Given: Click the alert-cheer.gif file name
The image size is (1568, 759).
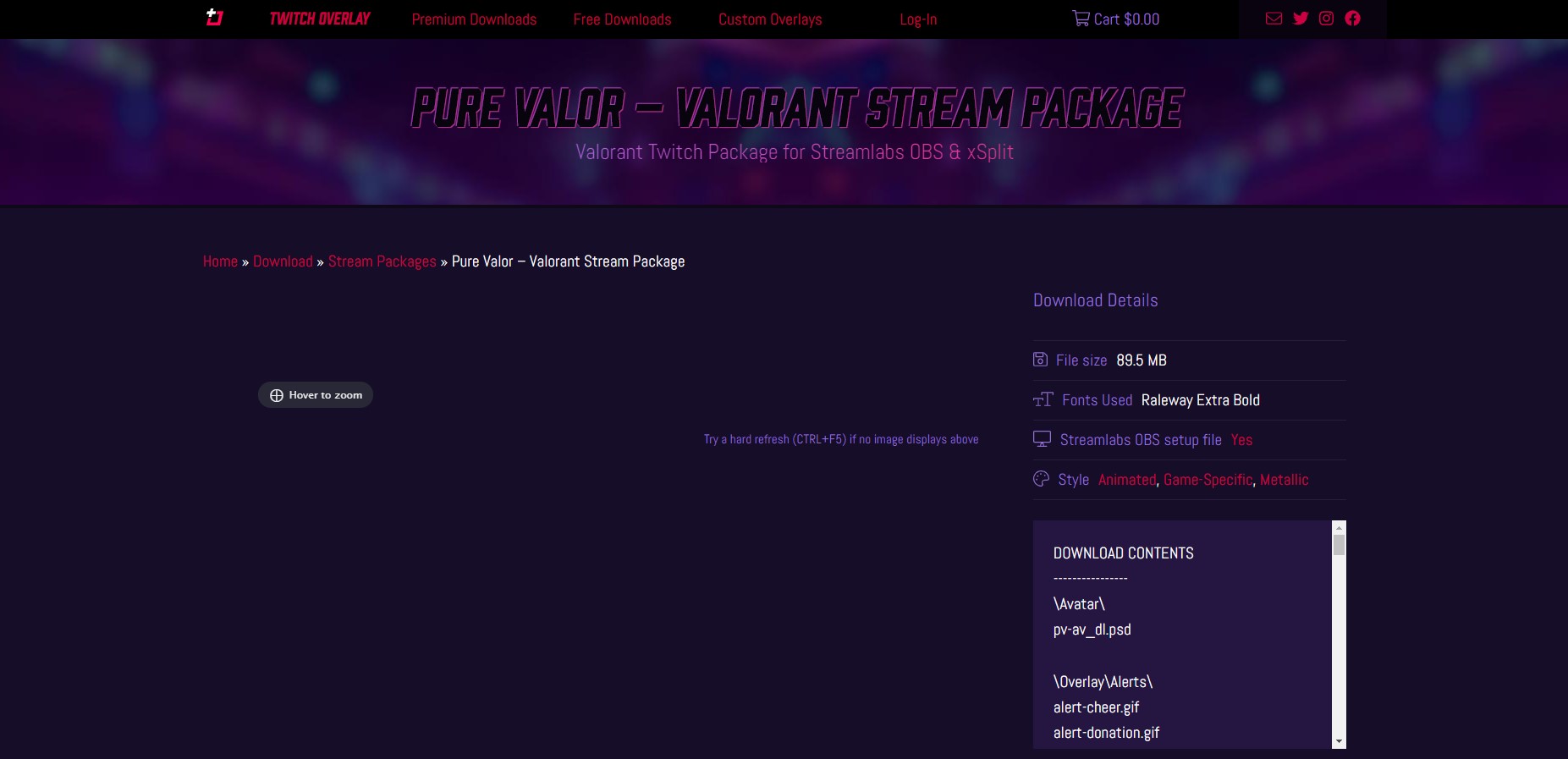Looking at the screenshot, I should [x=1096, y=707].
